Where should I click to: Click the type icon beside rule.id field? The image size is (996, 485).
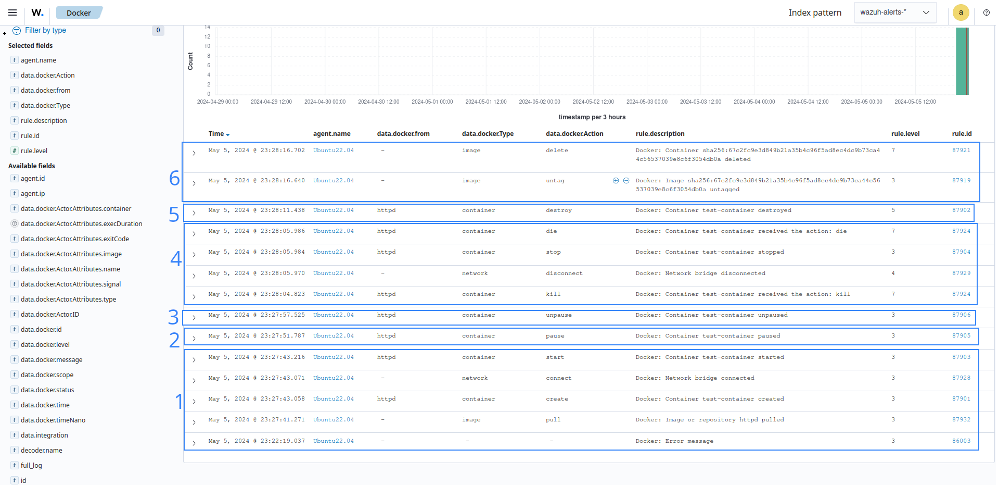(x=14, y=135)
